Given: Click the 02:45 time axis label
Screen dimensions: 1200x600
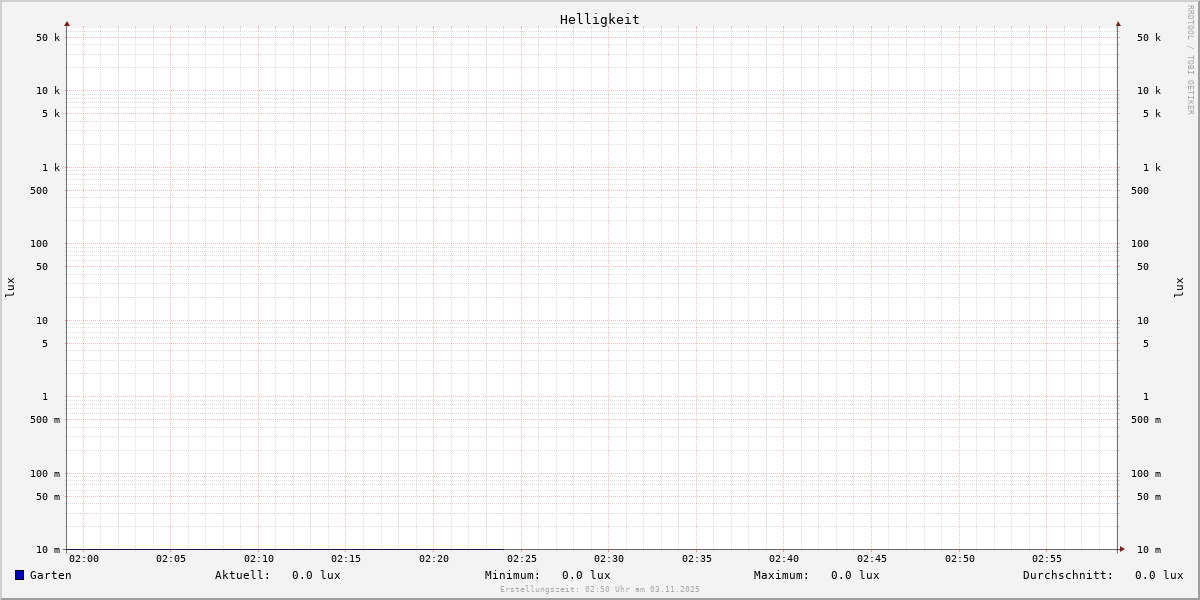Looking at the screenshot, I should point(872,559).
